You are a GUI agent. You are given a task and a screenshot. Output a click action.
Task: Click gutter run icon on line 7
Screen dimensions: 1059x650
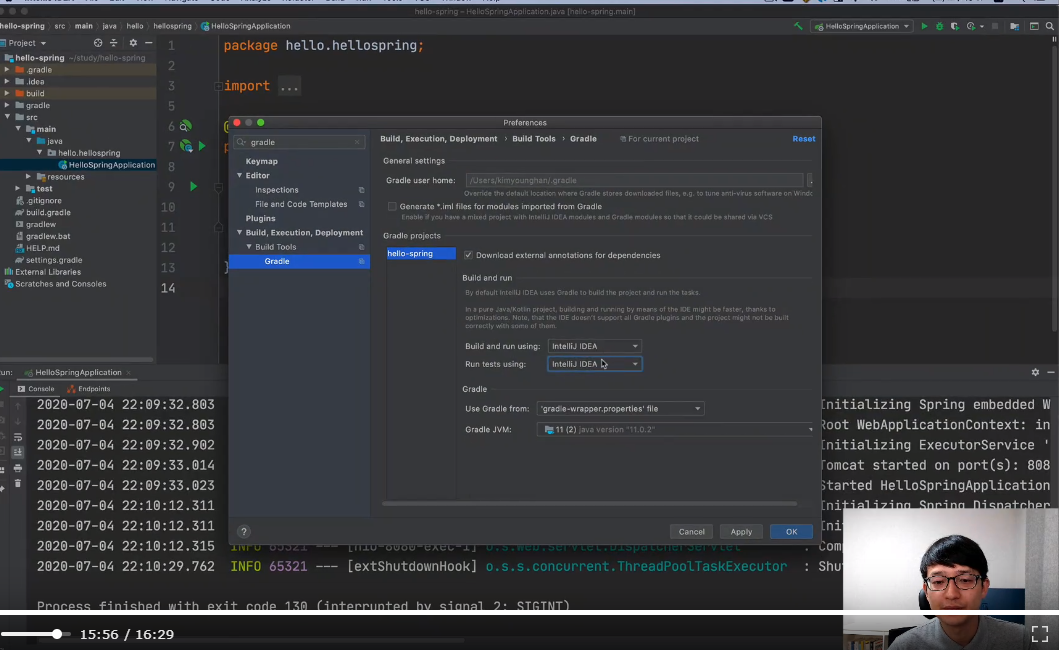click(x=201, y=146)
